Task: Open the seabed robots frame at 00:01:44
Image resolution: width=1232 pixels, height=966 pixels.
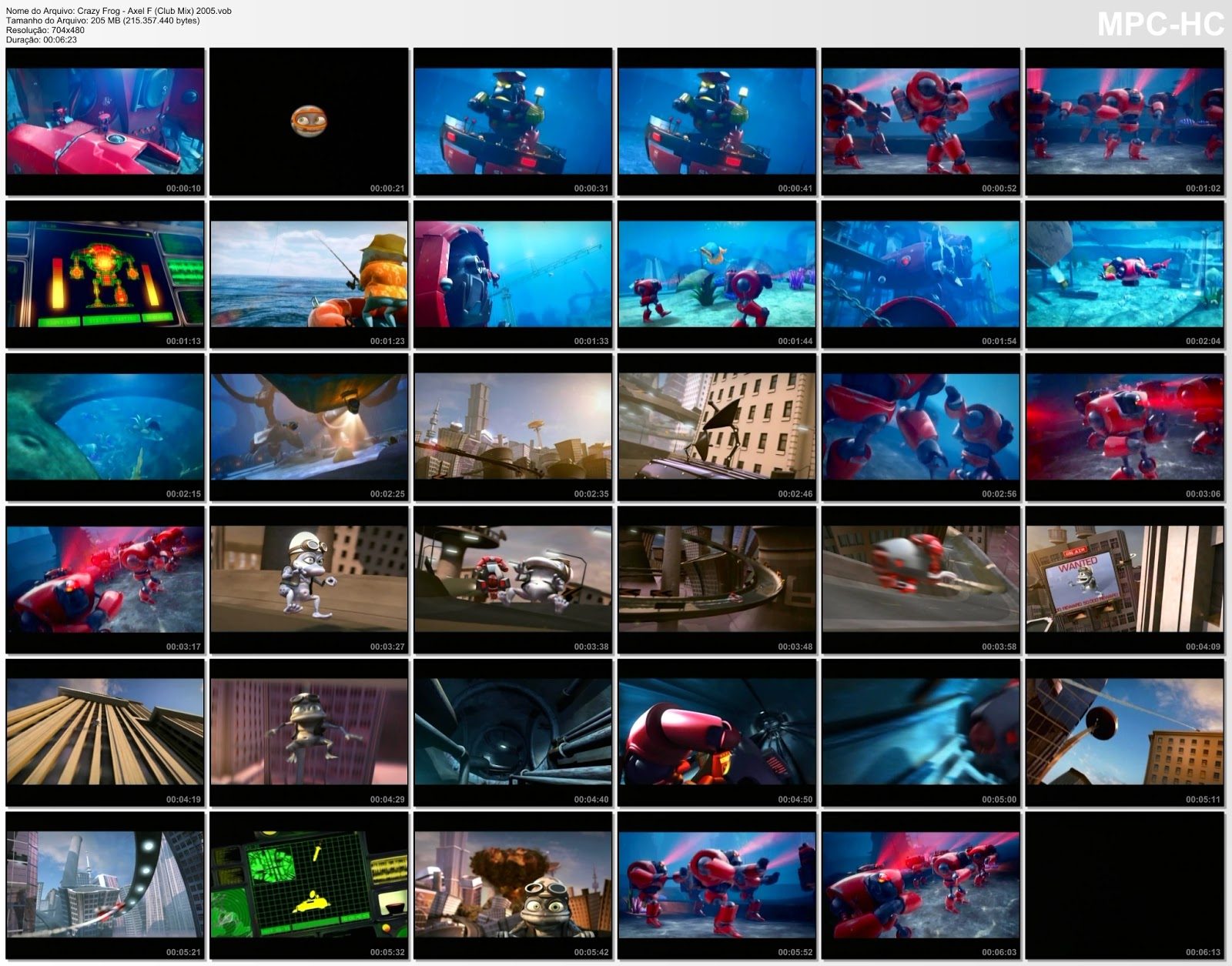Action: click(x=717, y=275)
